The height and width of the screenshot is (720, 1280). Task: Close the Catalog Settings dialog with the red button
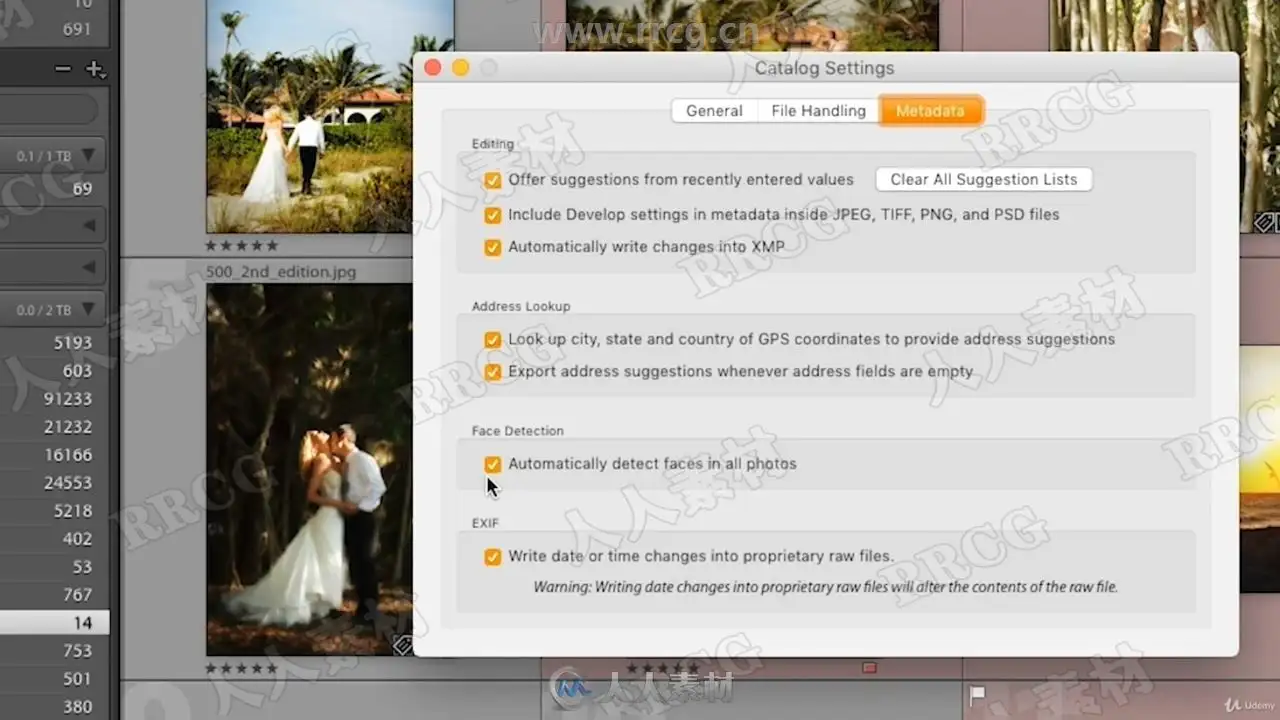[433, 68]
